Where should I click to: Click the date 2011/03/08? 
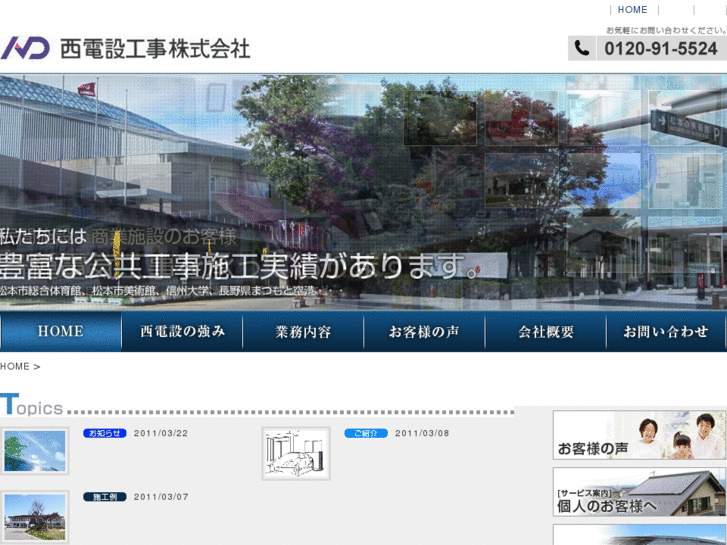point(422,433)
